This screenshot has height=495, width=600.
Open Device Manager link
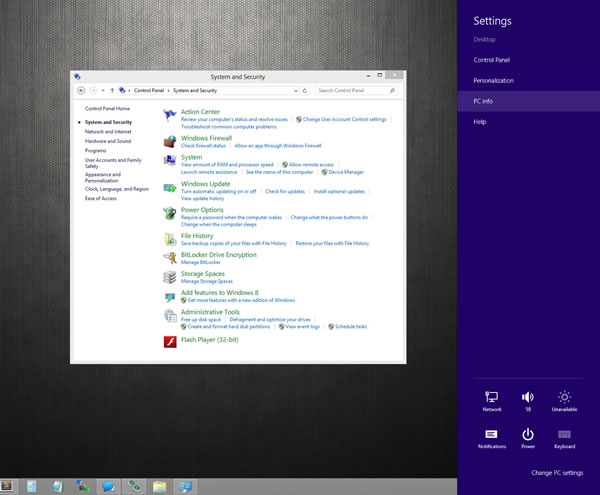[346, 172]
